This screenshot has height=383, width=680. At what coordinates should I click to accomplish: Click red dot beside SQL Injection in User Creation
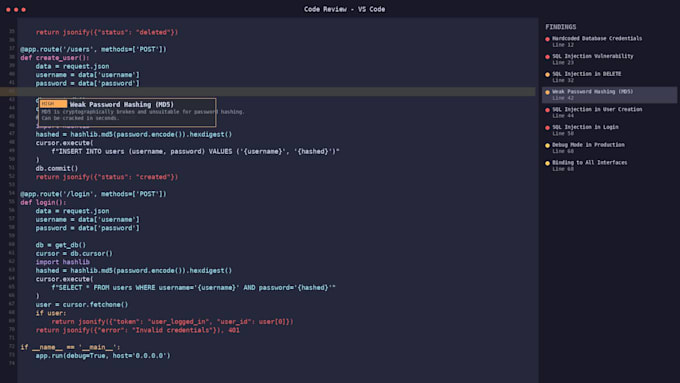click(x=547, y=110)
